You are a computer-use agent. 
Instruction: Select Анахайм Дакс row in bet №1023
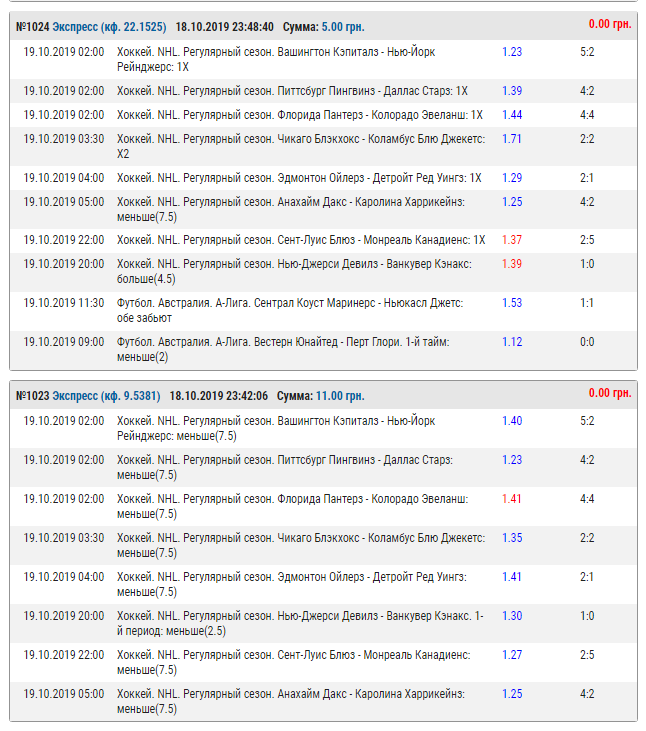click(x=323, y=702)
